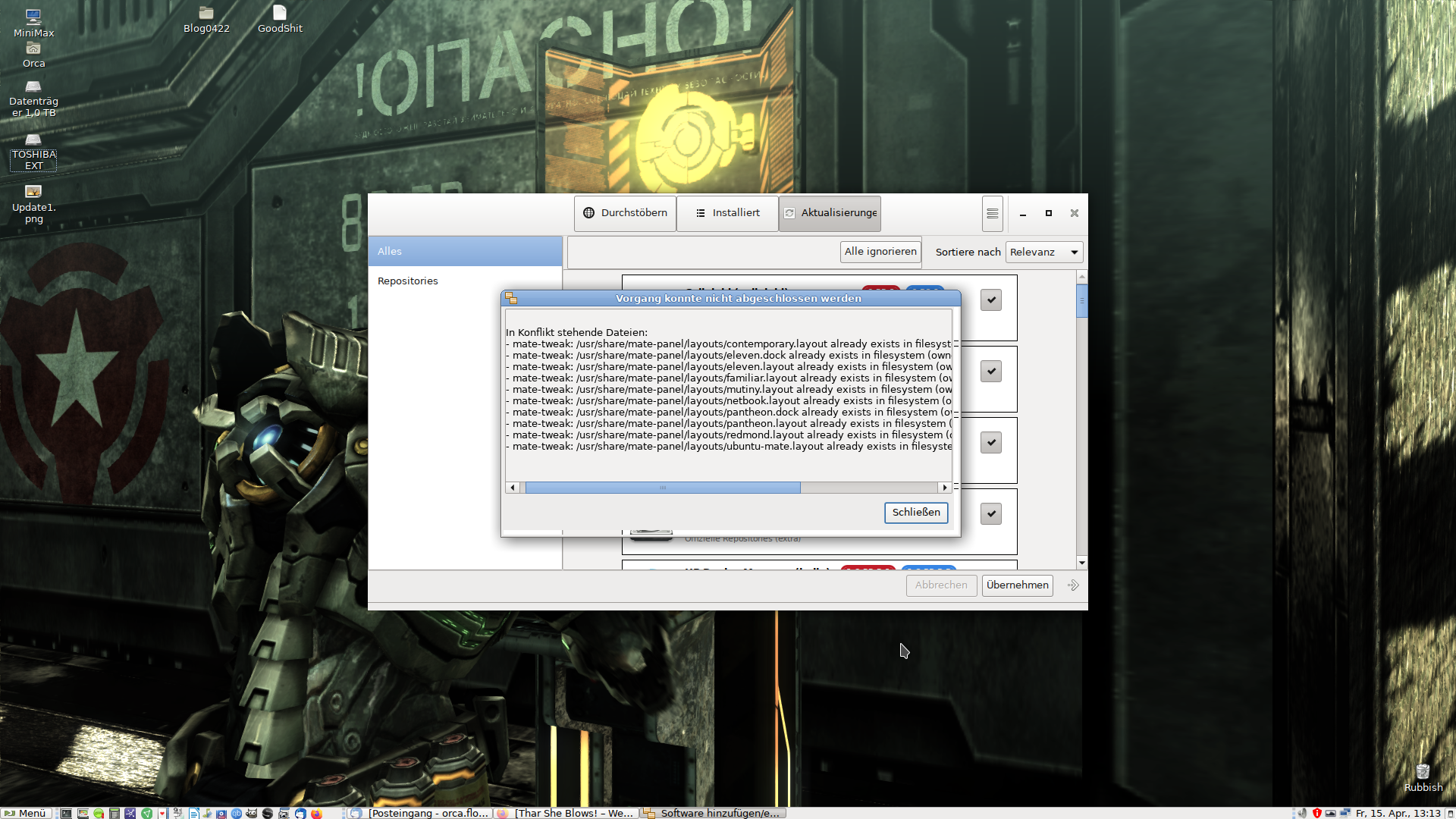
Task: Launch qBittorrent from the panel
Action: 236,813
